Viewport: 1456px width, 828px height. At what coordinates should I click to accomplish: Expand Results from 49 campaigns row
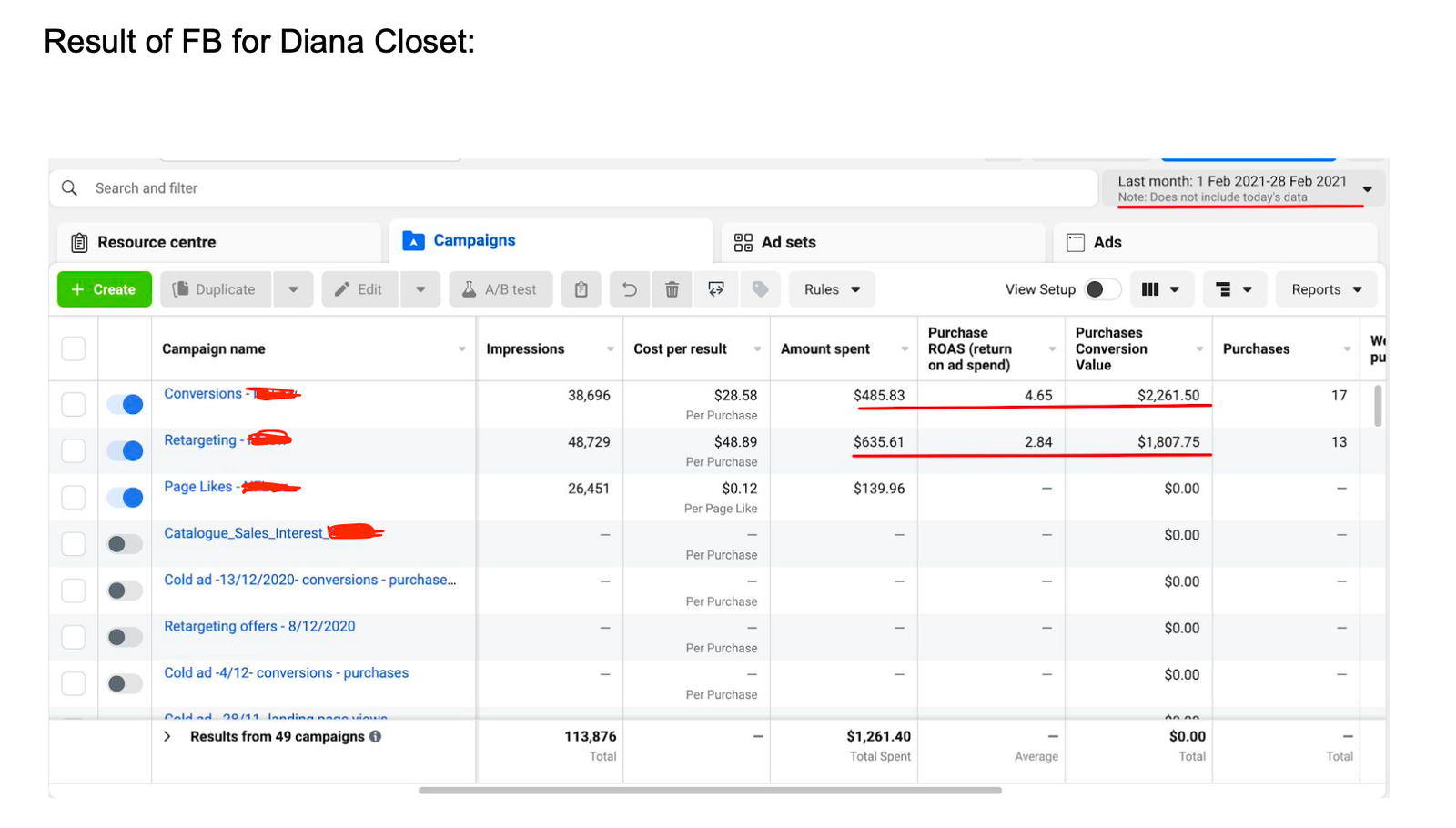tap(167, 736)
